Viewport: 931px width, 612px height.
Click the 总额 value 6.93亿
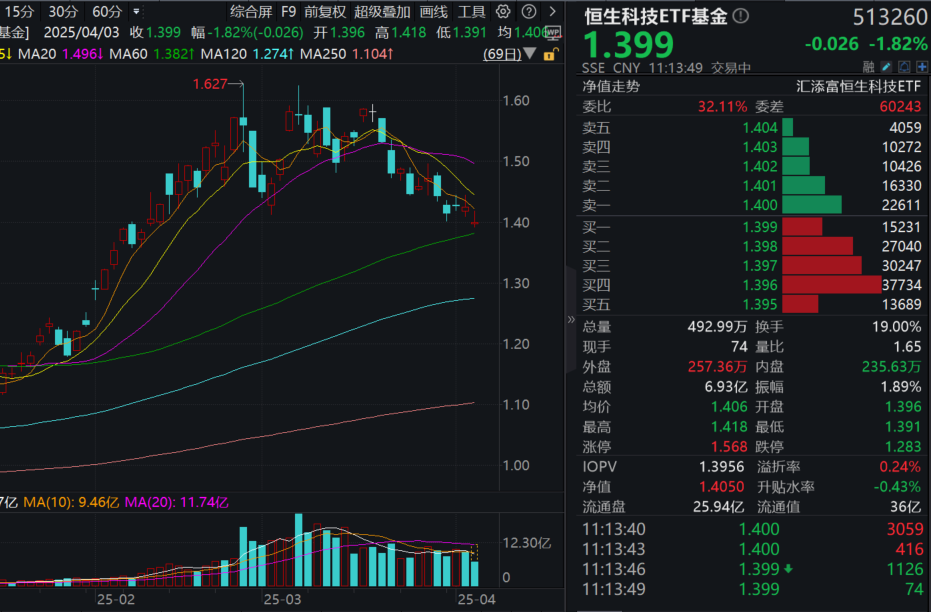[x=726, y=387]
